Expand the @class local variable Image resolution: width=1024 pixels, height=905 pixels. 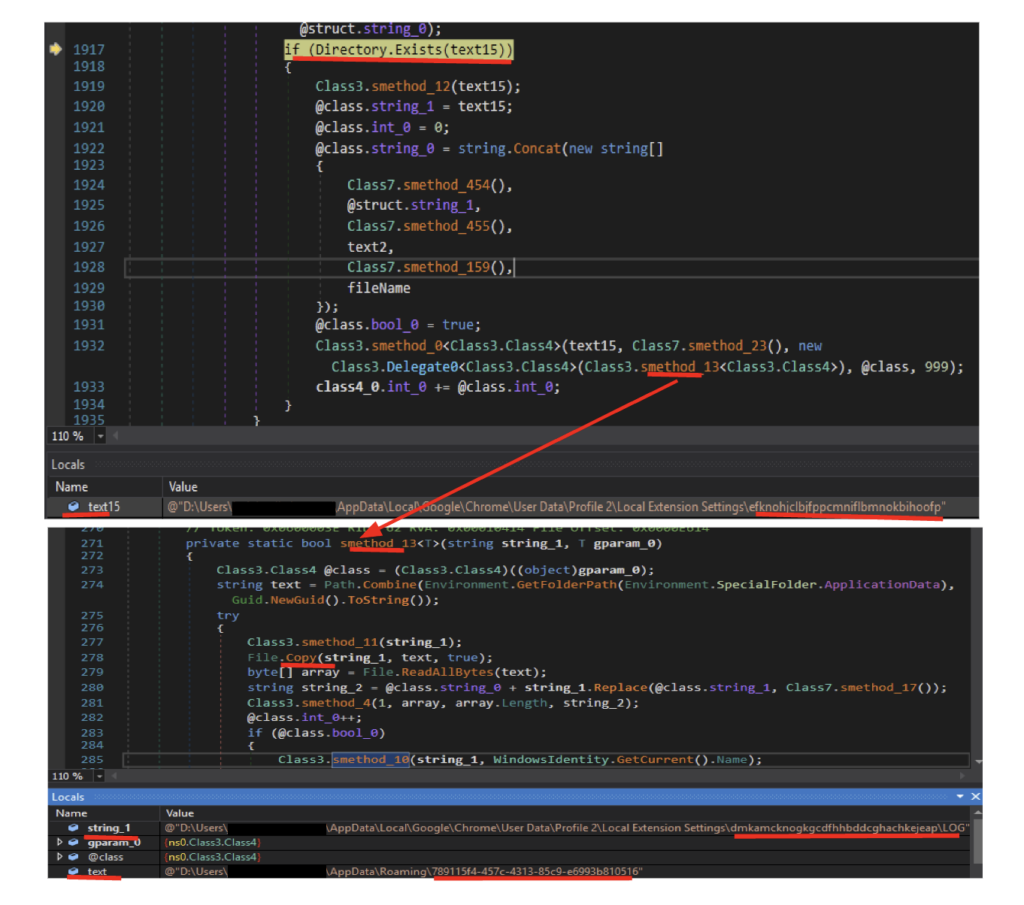point(58,857)
